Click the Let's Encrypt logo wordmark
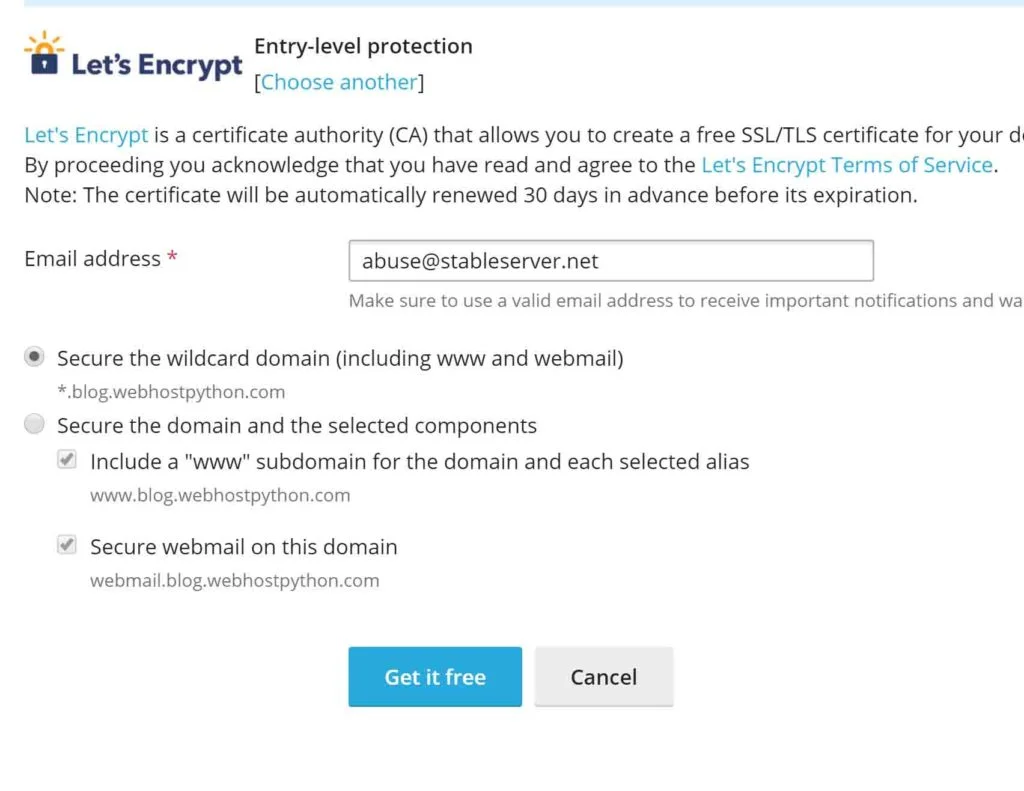 coord(157,65)
